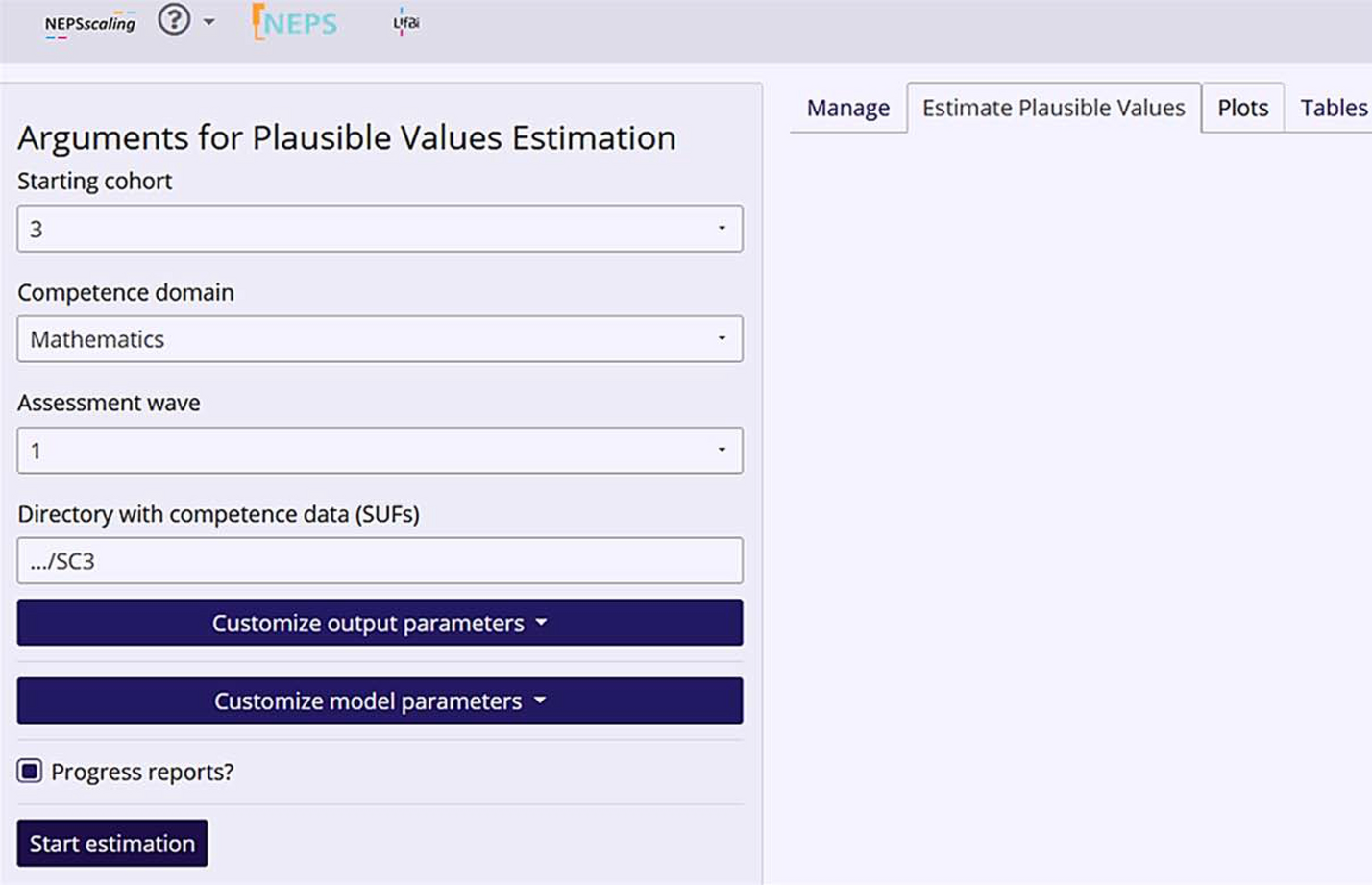The image size is (1372, 885).
Task: Toggle the Progress reports checkbox
Action: click(30, 771)
